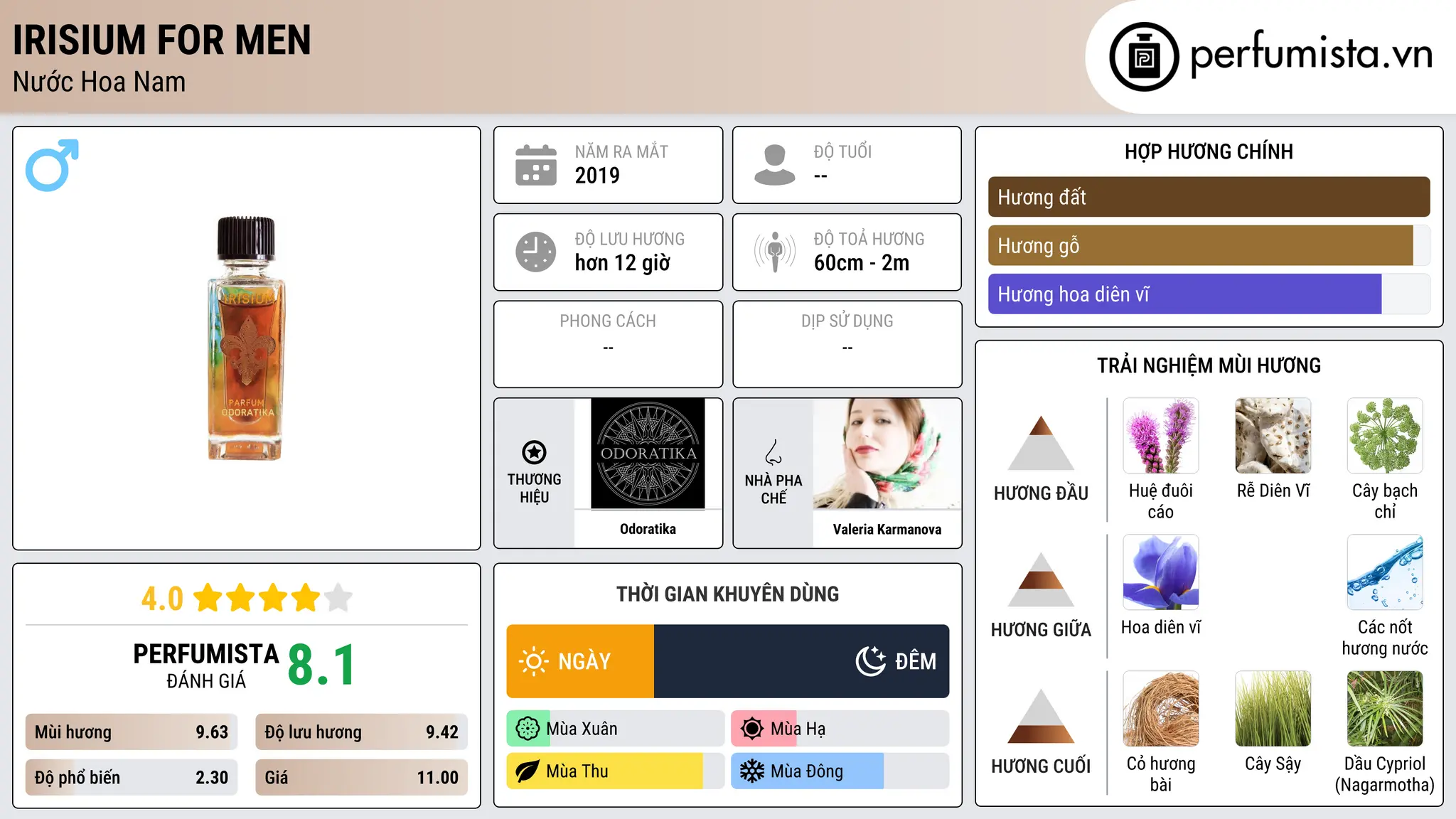
Task: Open the Irisium perfume bottle image
Action: pyautogui.click(x=247, y=338)
